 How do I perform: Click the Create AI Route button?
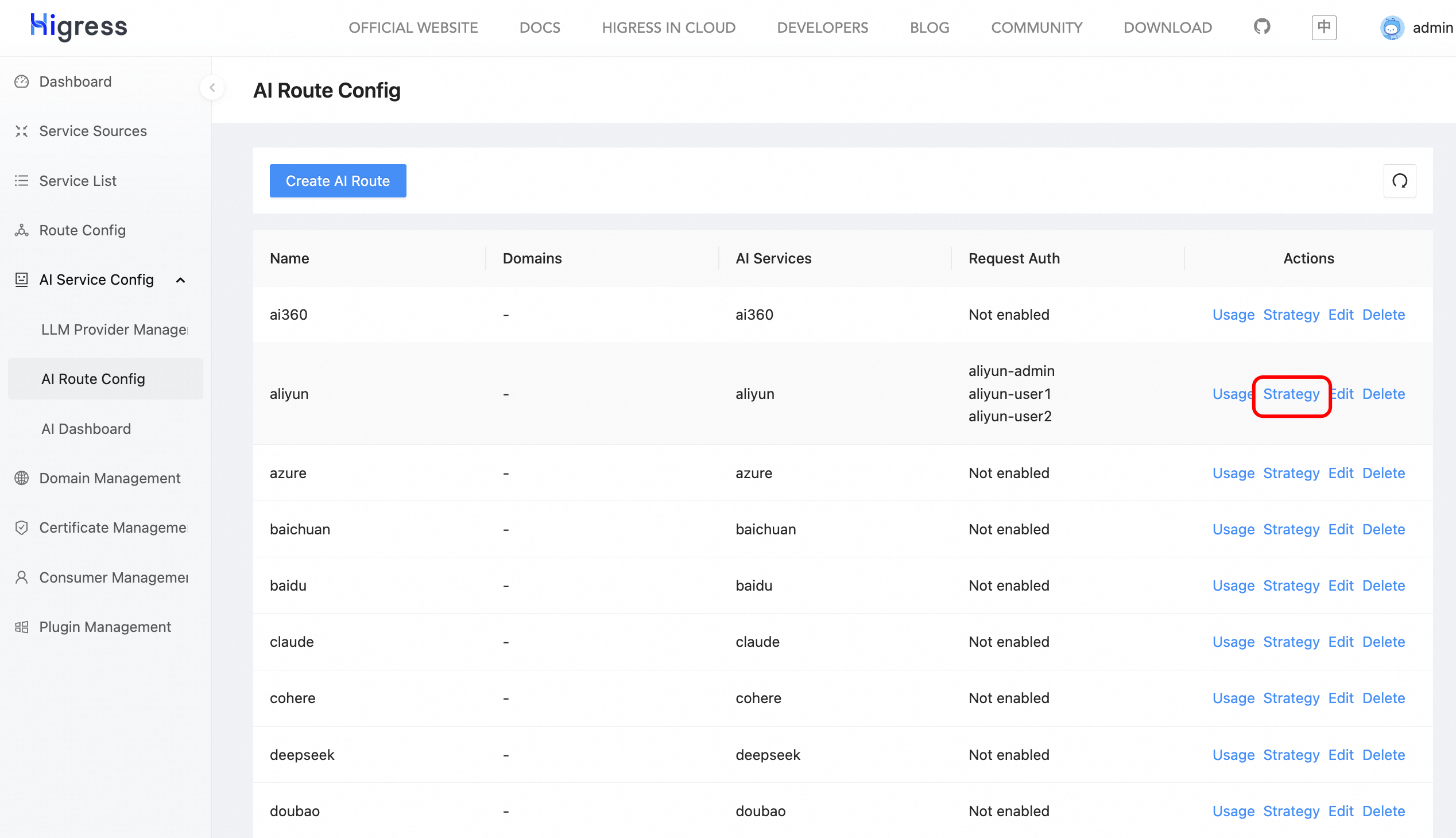(x=338, y=181)
